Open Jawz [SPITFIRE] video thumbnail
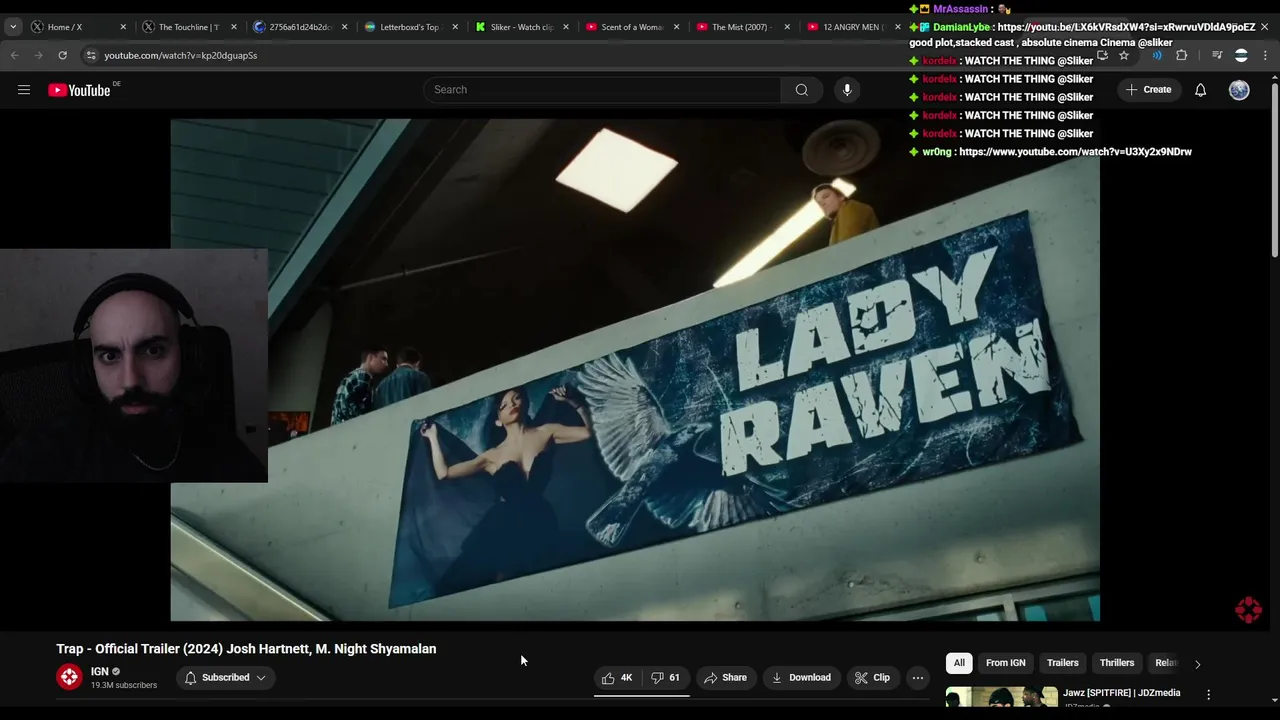This screenshot has height=720, width=1280. click(1001, 696)
